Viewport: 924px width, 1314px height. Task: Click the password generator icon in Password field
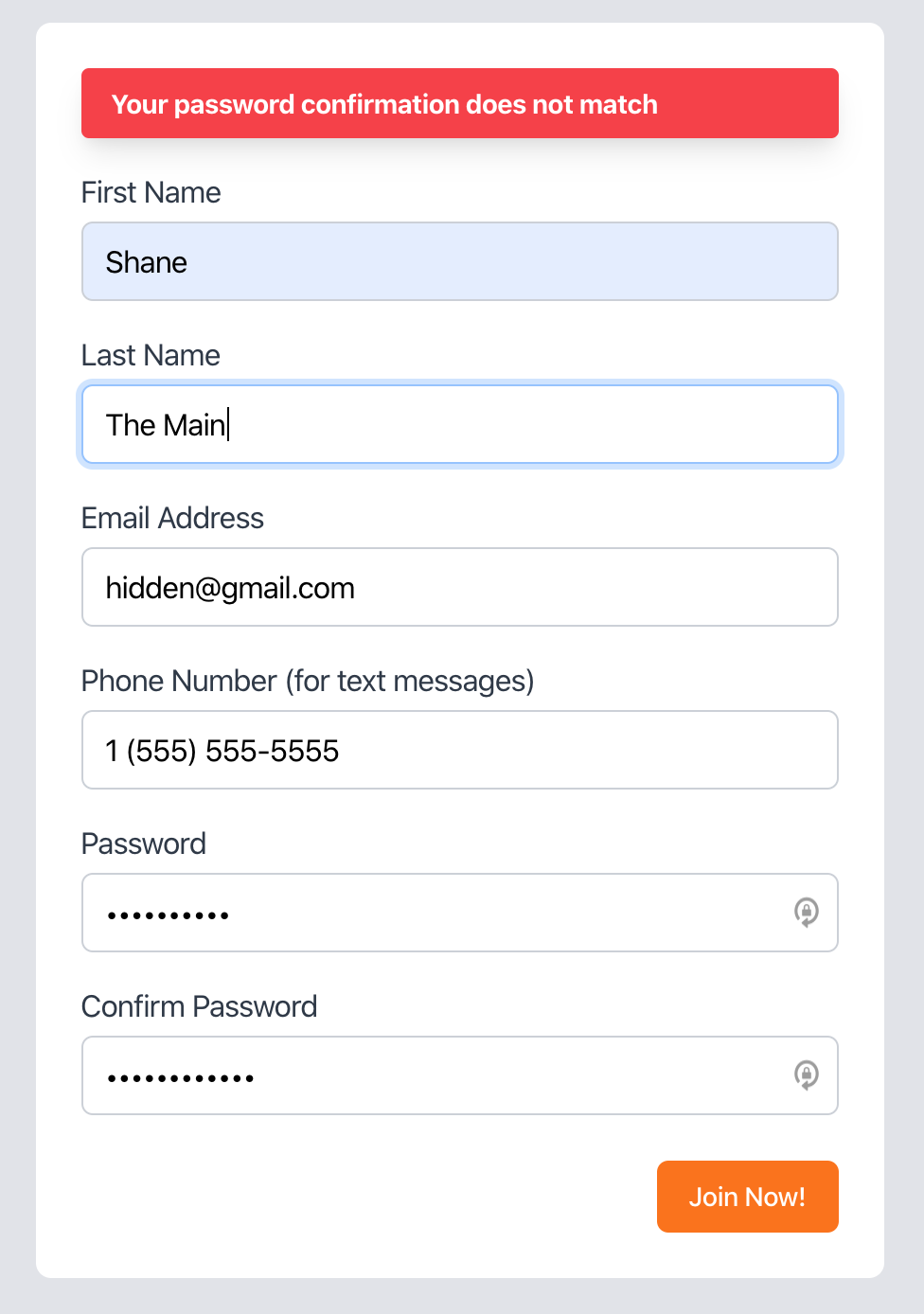[806, 913]
